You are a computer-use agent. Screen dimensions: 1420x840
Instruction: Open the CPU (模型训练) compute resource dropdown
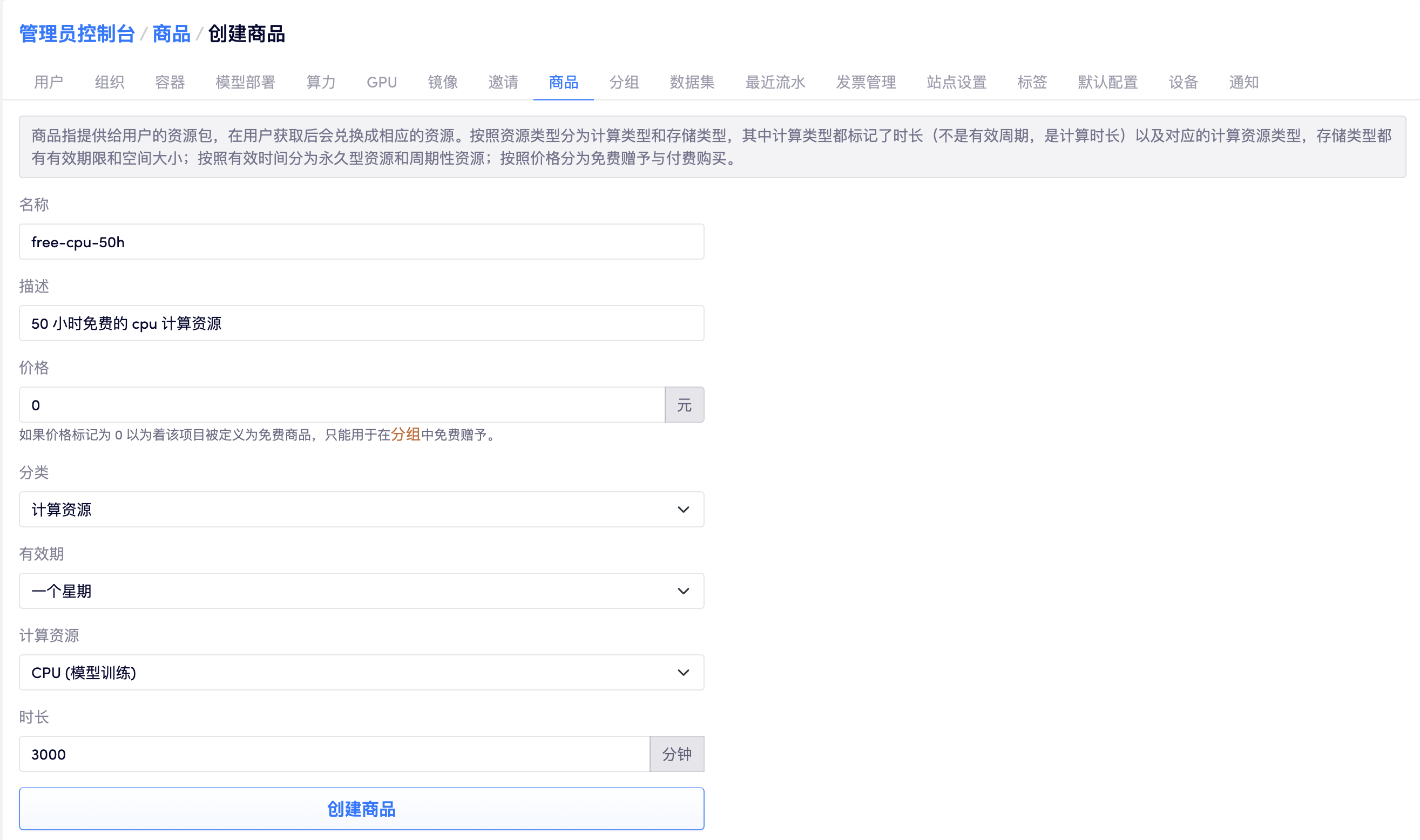(x=361, y=673)
